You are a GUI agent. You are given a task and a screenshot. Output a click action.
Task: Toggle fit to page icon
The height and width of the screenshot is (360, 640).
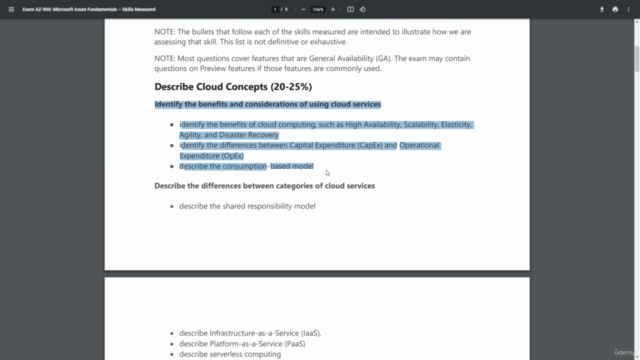[350, 9]
